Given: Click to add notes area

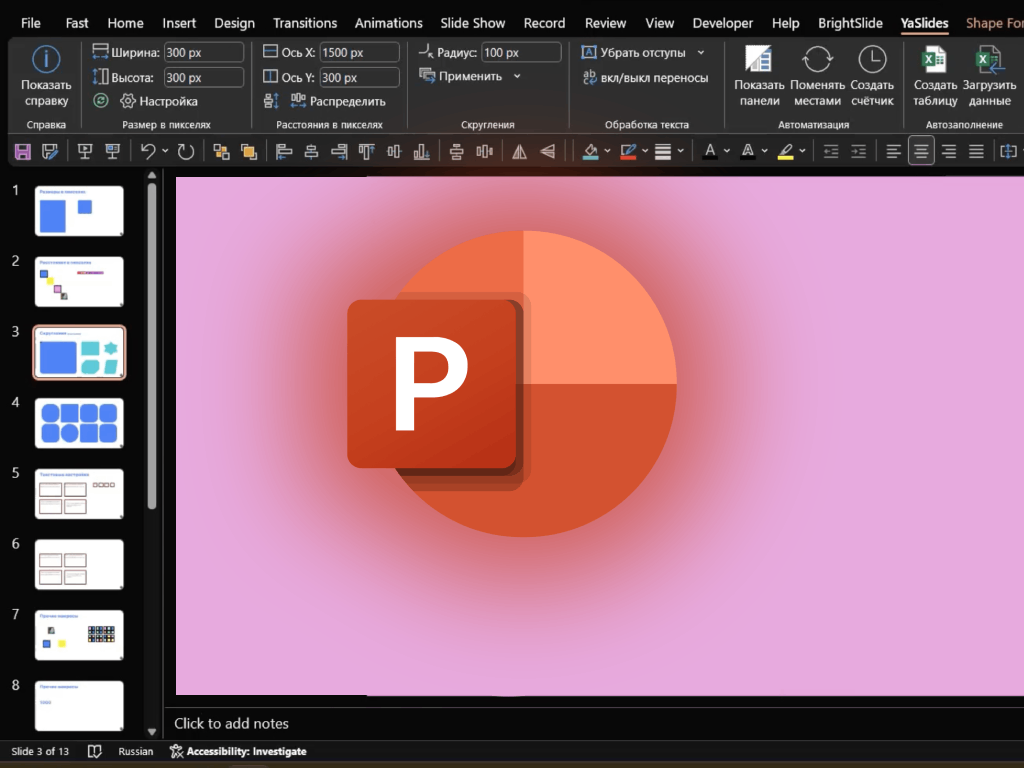Looking at the screenshot, I should click(231, 724).
